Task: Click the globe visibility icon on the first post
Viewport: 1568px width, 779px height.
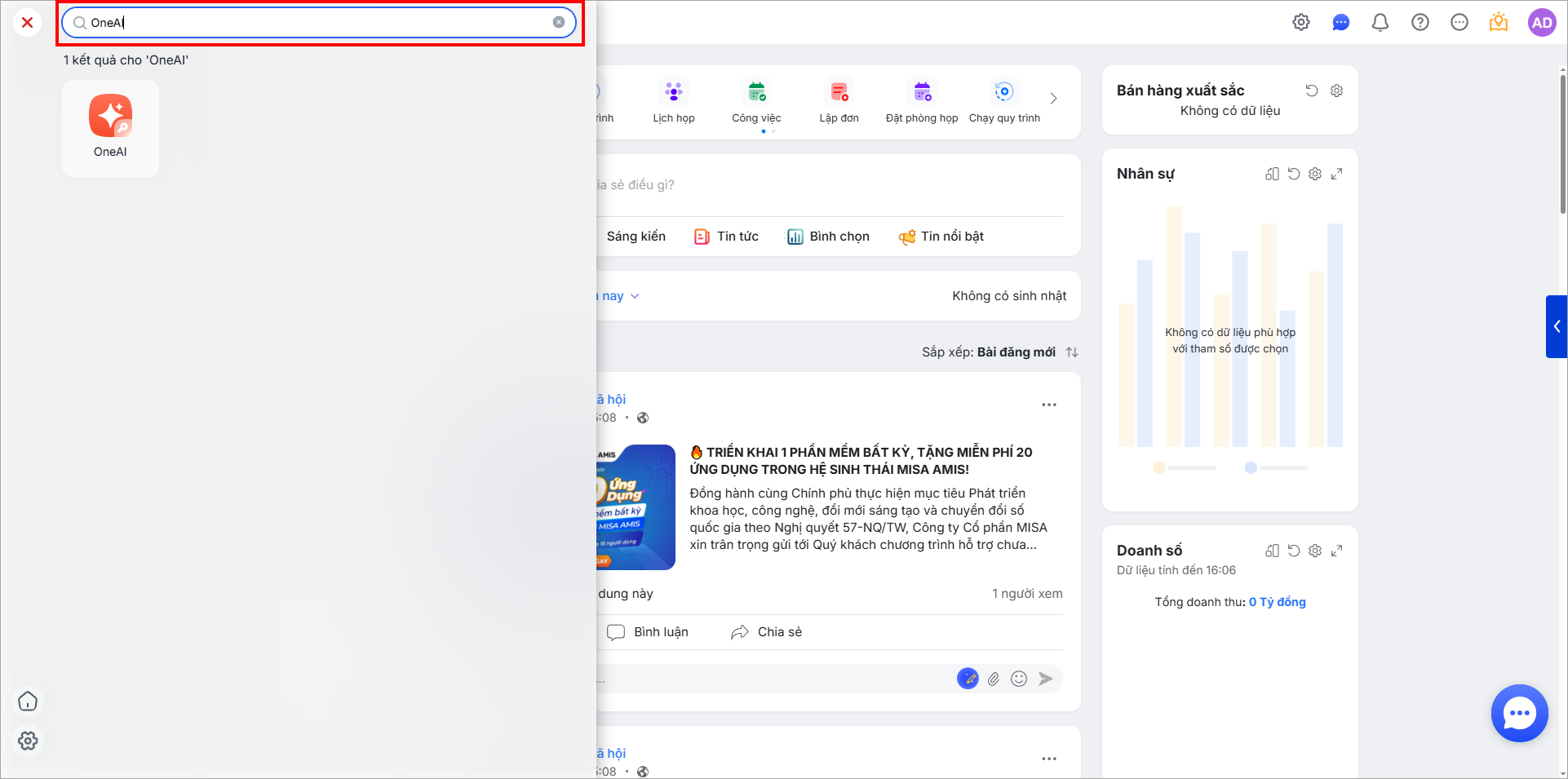Action: point(643,418)
